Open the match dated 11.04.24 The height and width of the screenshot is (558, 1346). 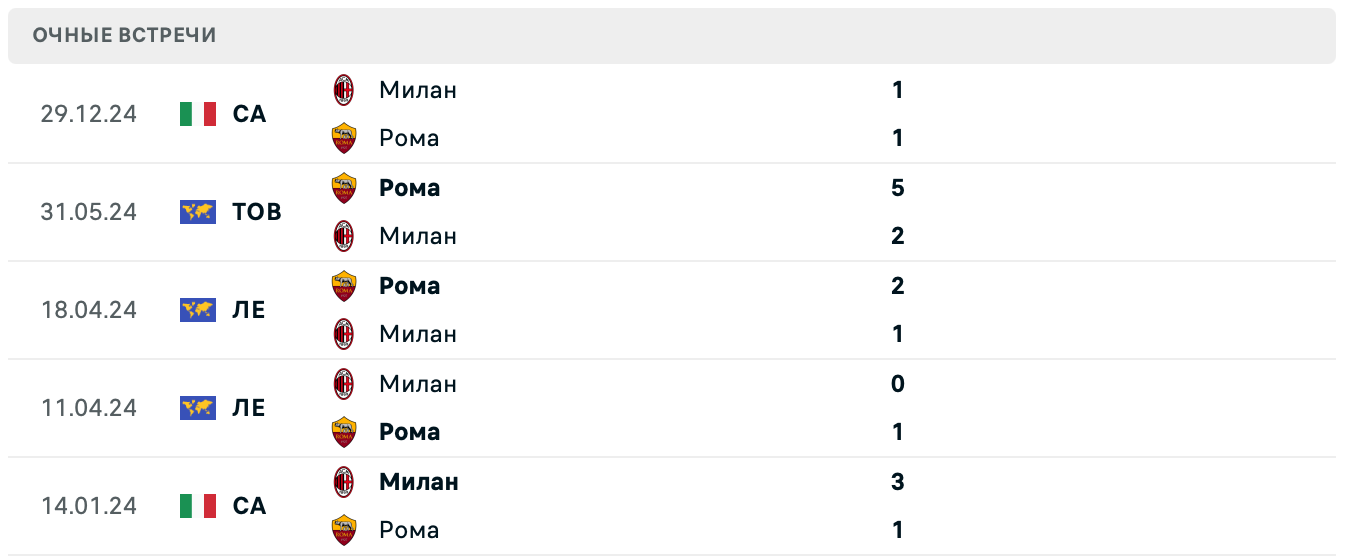point(89,408)
